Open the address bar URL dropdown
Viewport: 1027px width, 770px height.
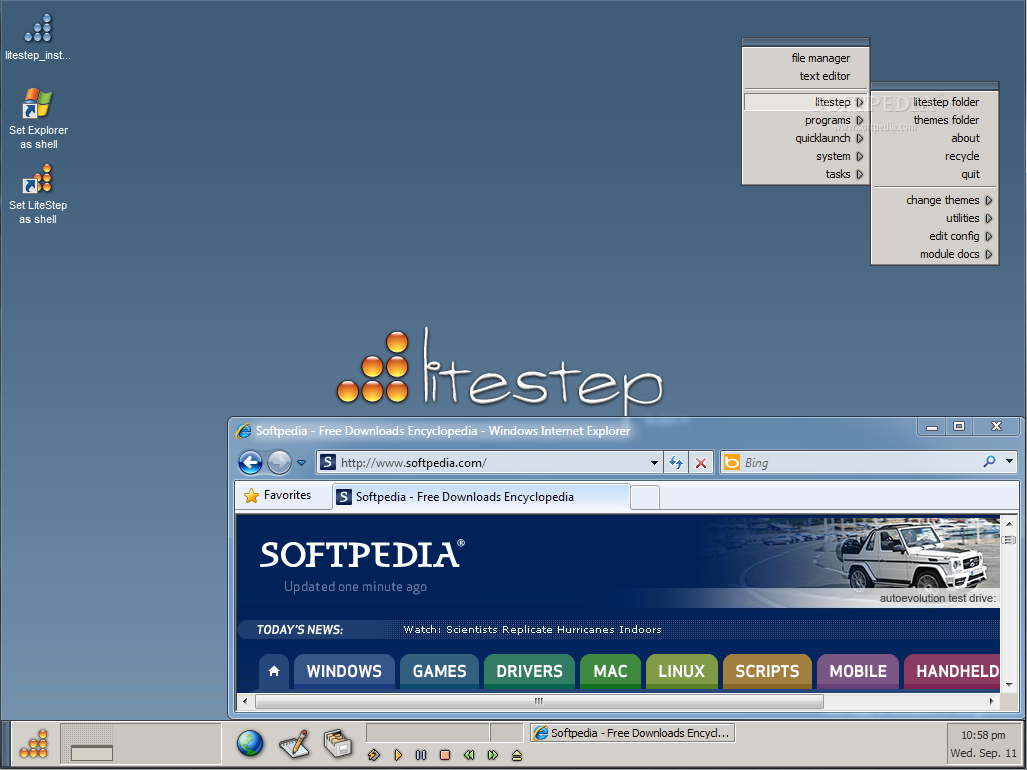(654, 463)
